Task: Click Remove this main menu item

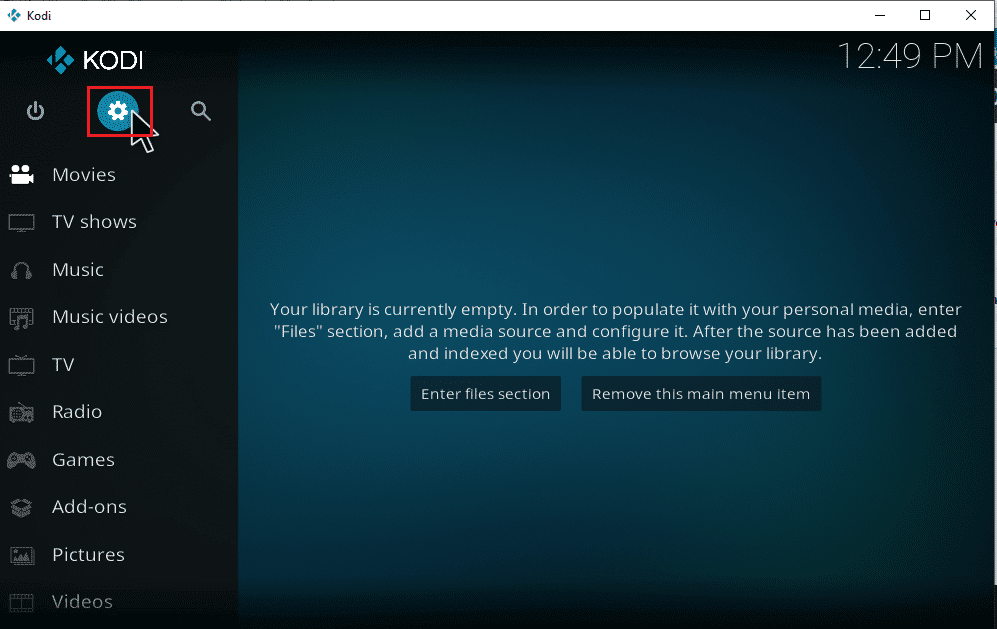Action: coord(700,393)
